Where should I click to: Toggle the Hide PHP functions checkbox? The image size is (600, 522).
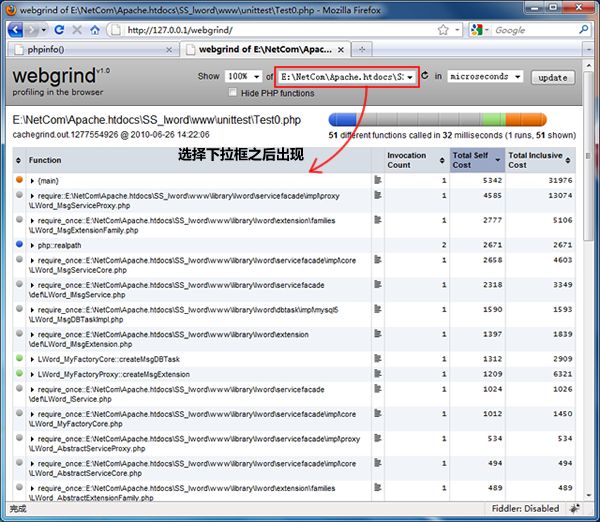pos(232,92)
